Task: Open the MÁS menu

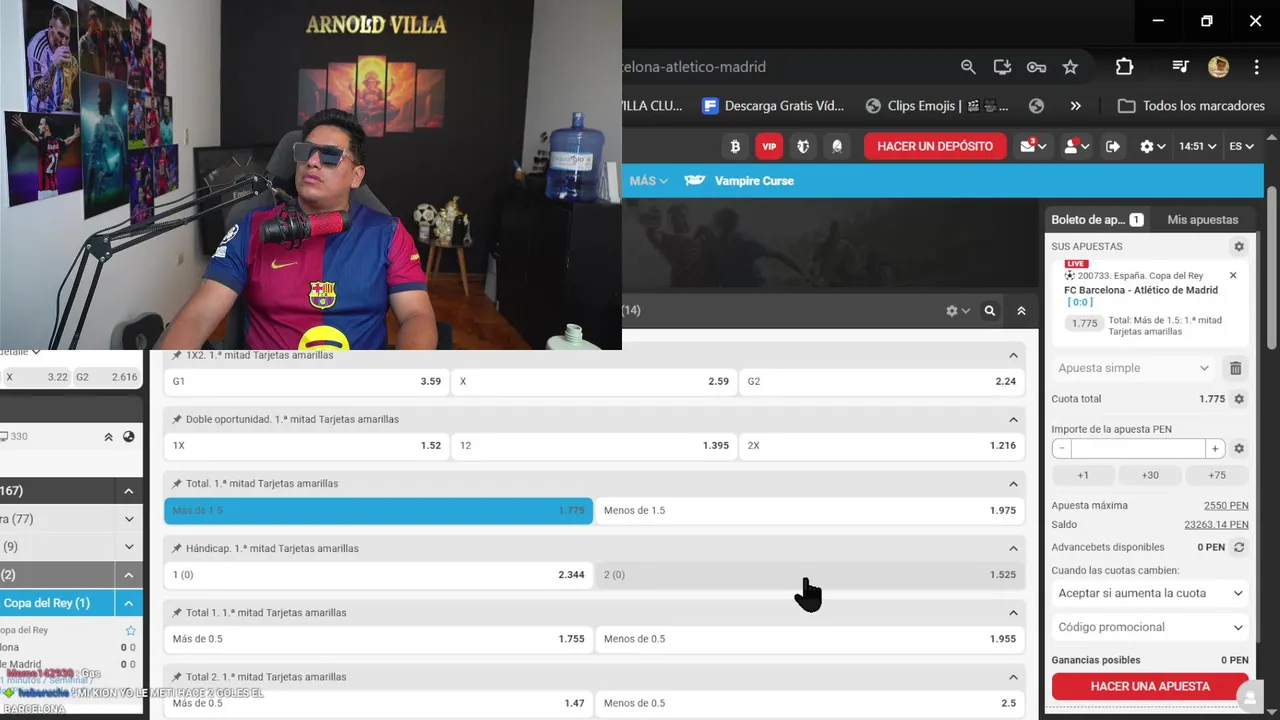Action: [648, 181]
